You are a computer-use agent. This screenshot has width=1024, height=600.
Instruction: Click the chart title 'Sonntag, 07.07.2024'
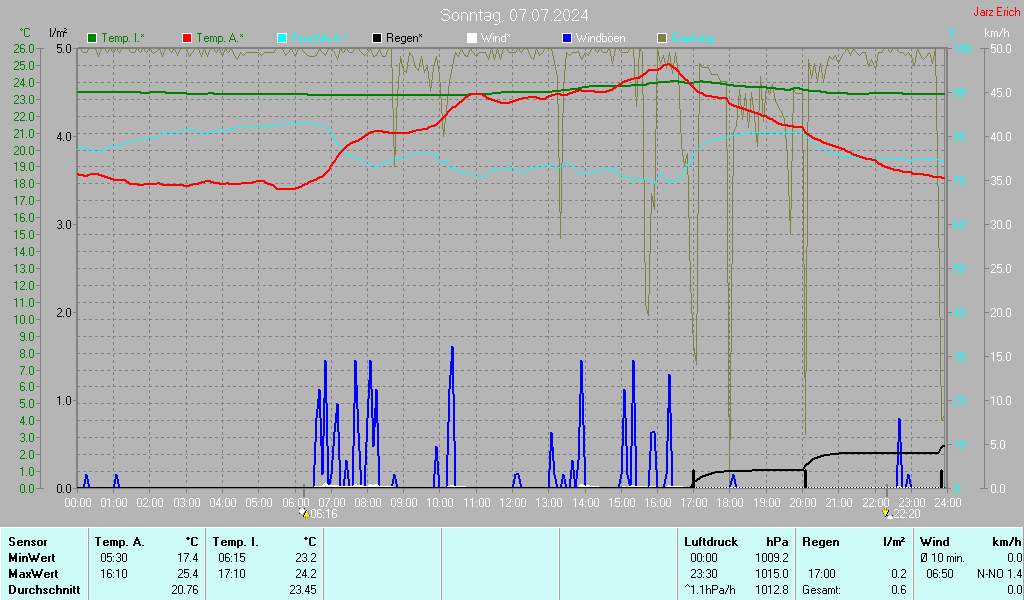[514, 15]
